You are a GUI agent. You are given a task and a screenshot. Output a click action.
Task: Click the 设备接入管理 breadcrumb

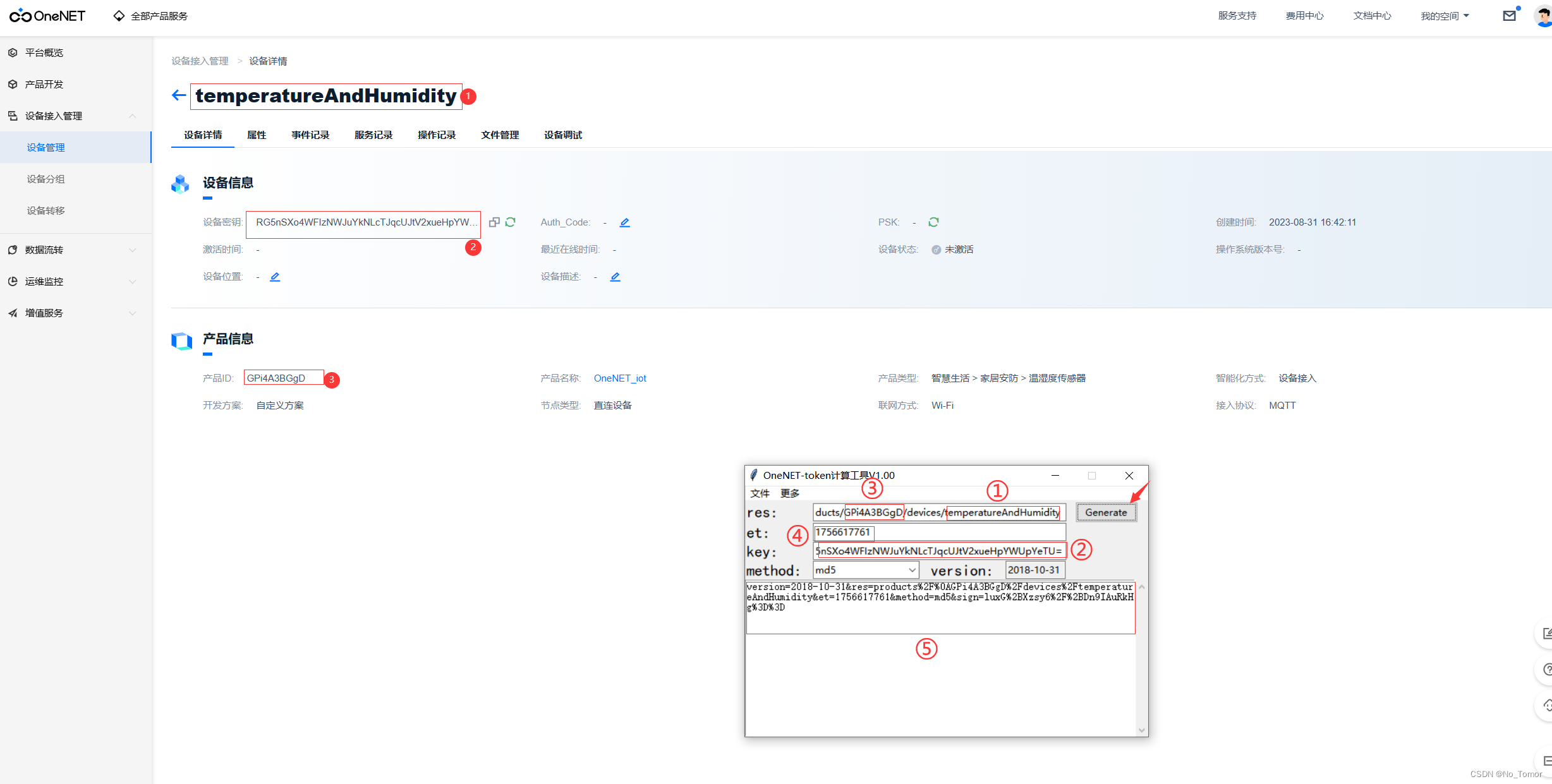click(x=200, y=61)
